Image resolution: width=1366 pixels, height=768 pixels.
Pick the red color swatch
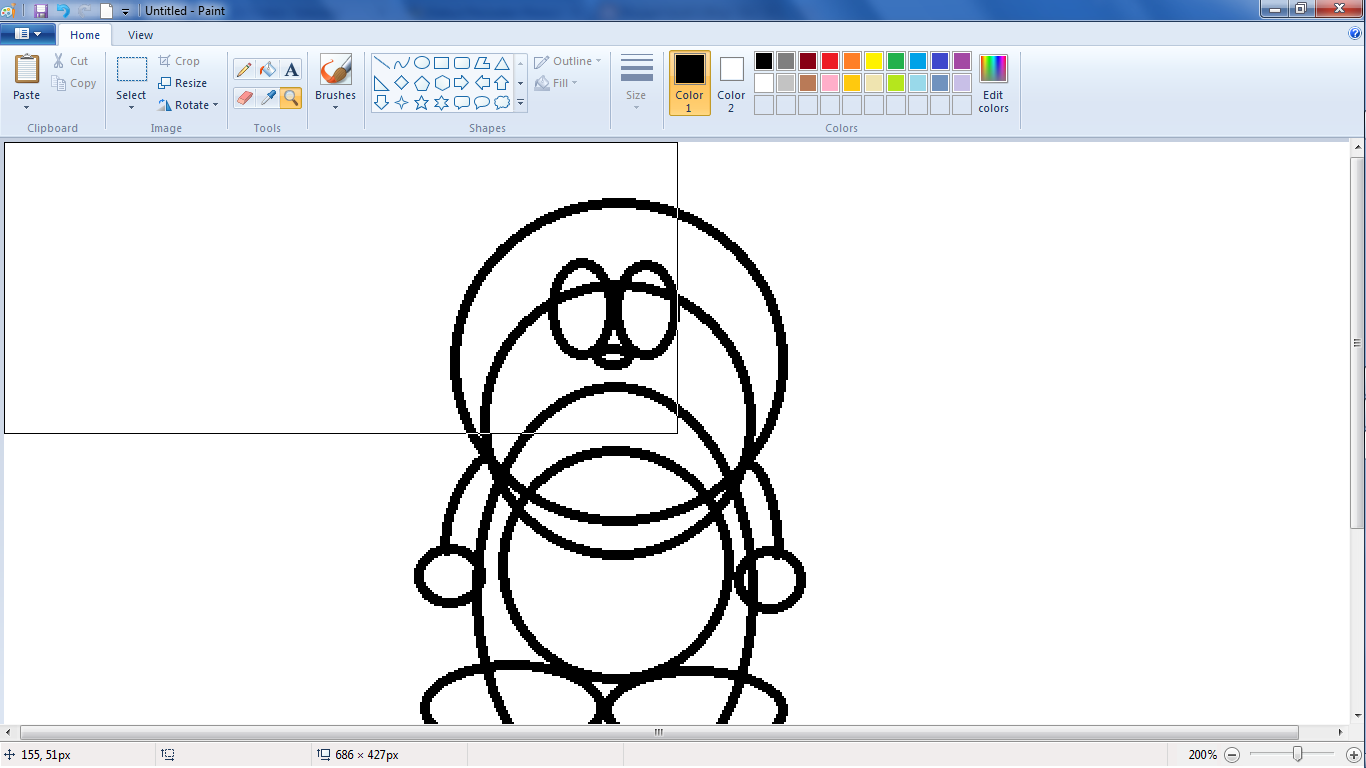pyautogui.click(x=830, y=61)
